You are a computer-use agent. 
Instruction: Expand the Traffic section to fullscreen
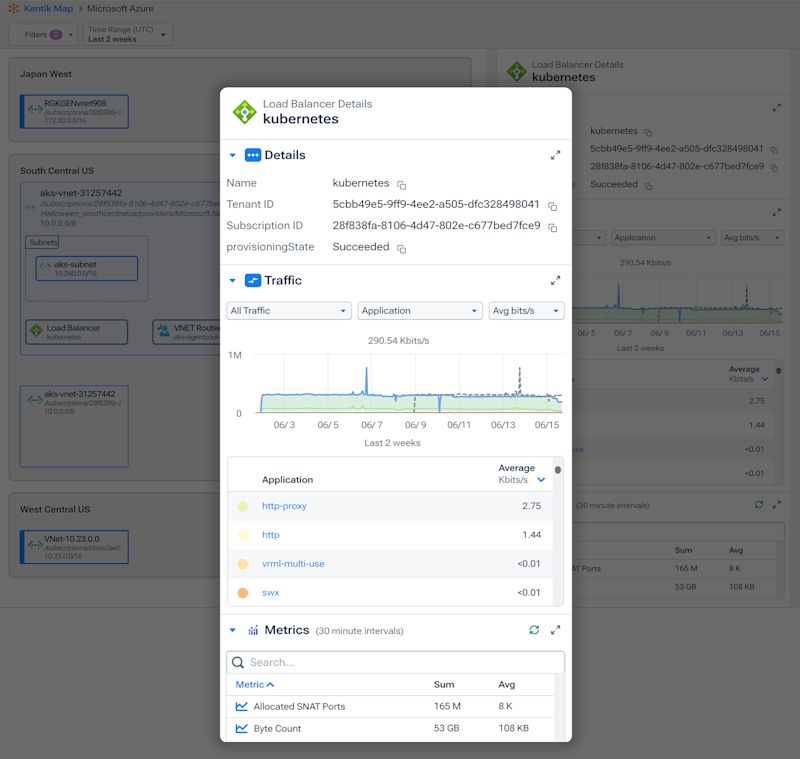(x=556, y=281)
